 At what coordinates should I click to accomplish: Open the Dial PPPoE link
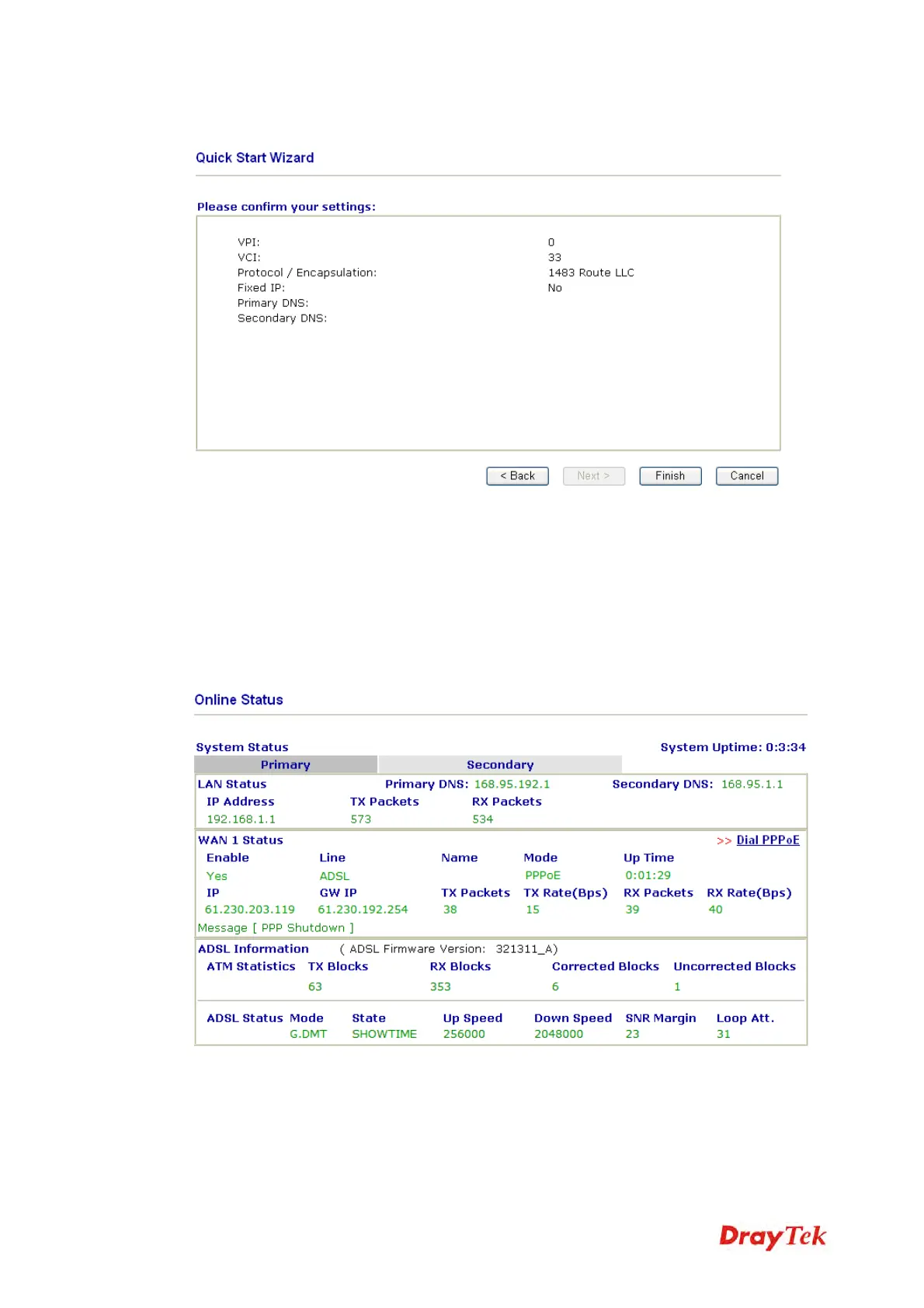coord(767,840)
